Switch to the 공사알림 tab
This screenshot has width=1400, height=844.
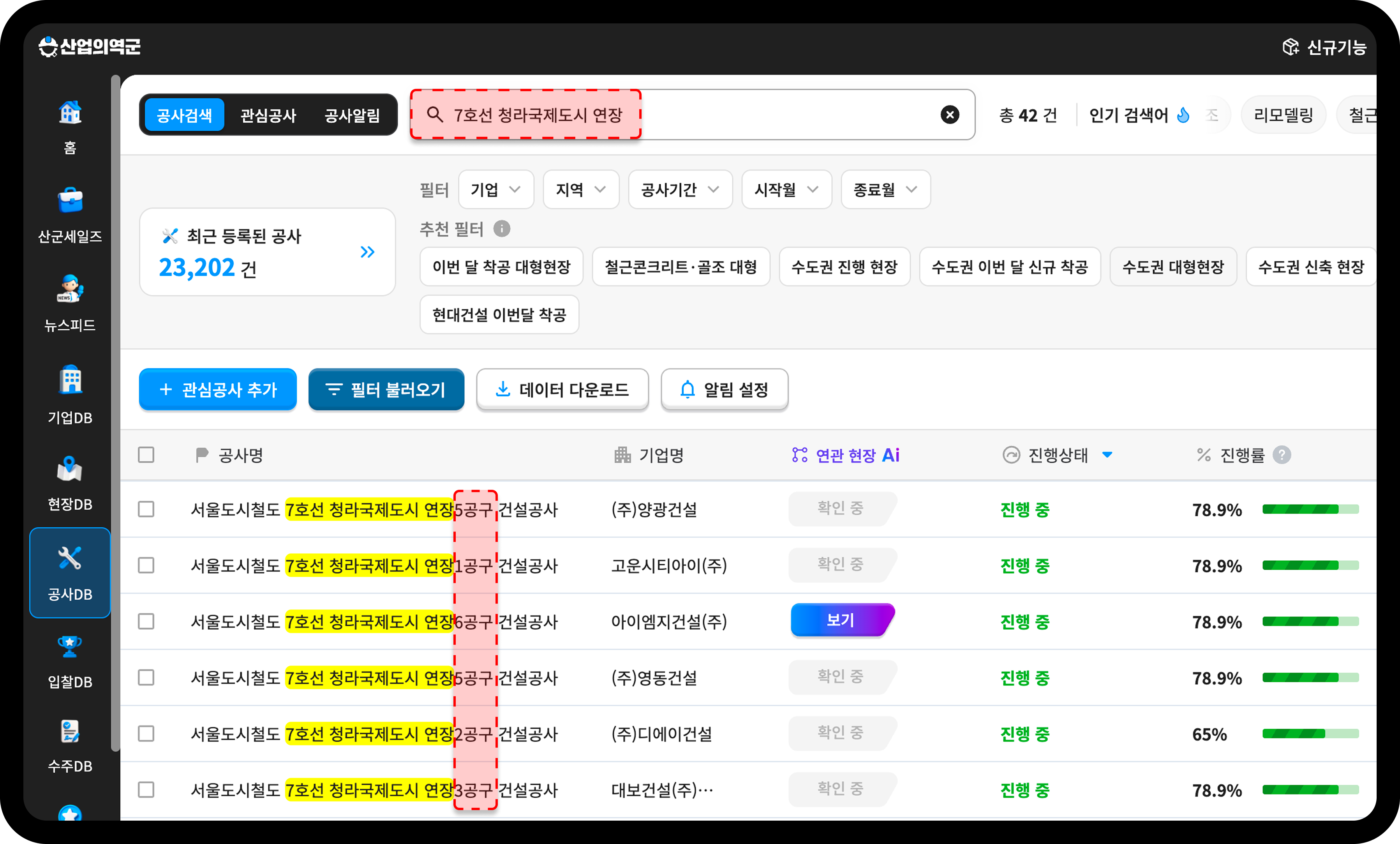click(x=352, y=115)
